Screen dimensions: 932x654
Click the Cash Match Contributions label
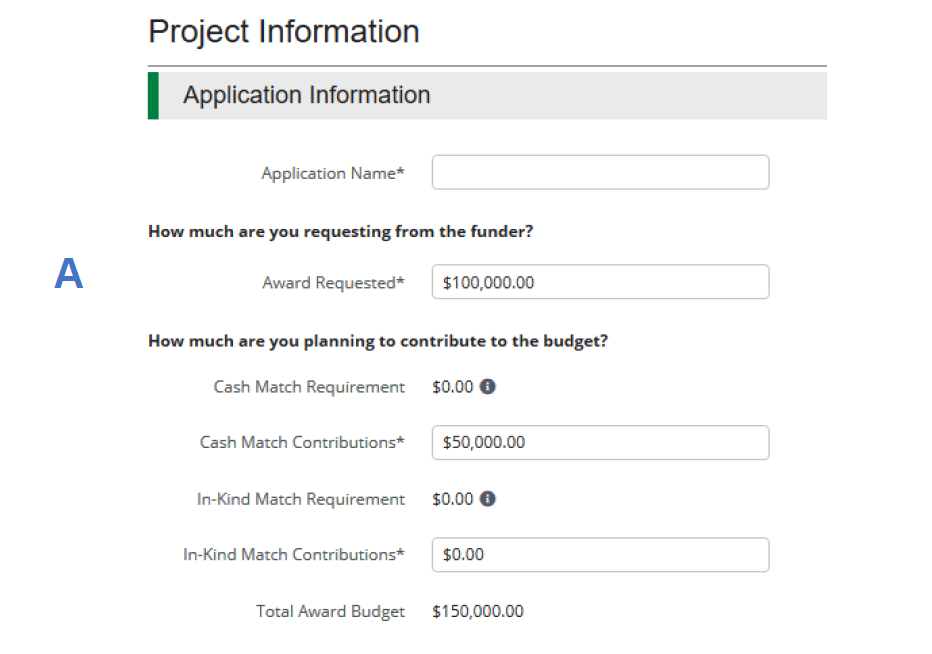(x=302, y=442)
